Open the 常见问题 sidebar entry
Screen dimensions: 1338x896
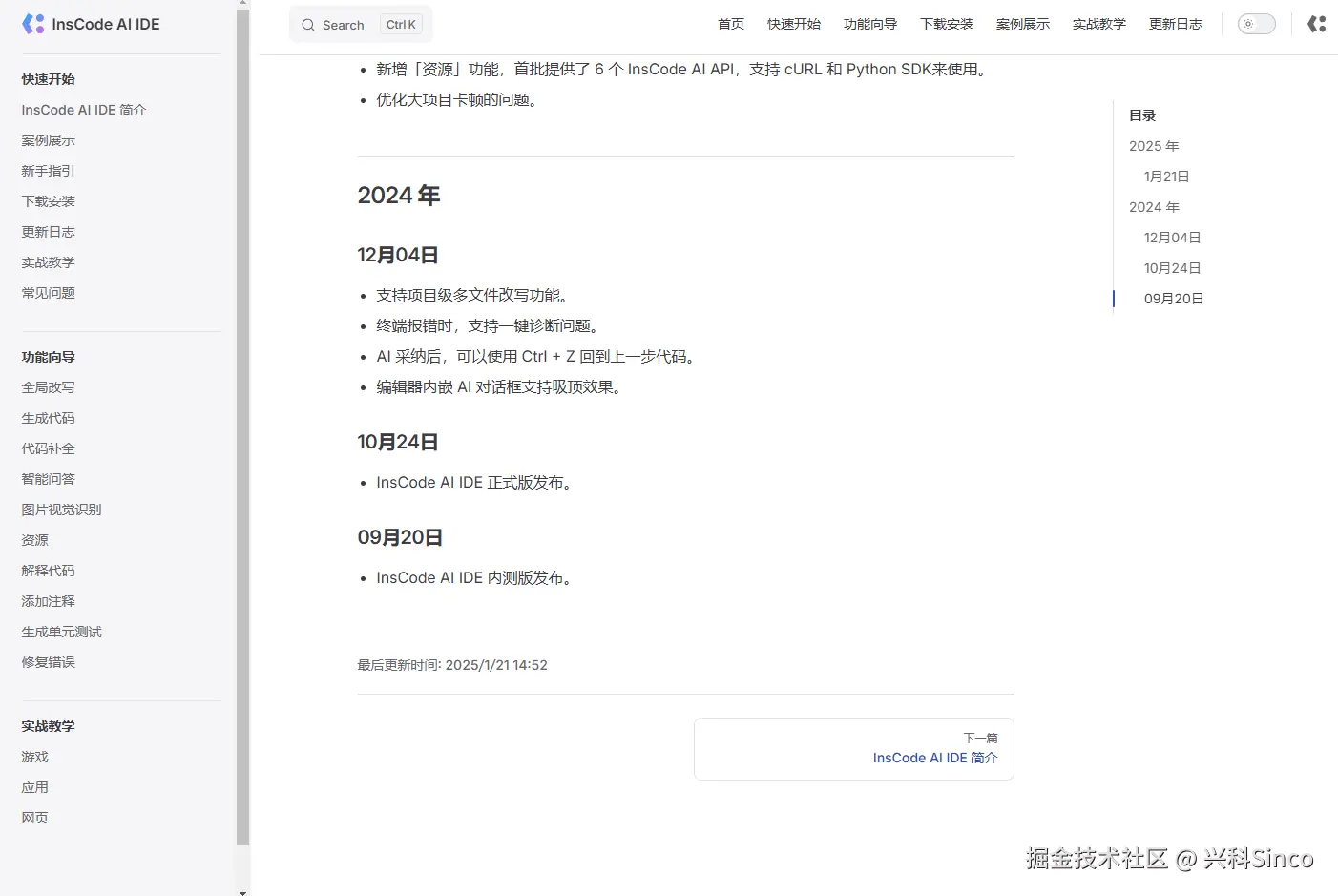coord(48,293)
